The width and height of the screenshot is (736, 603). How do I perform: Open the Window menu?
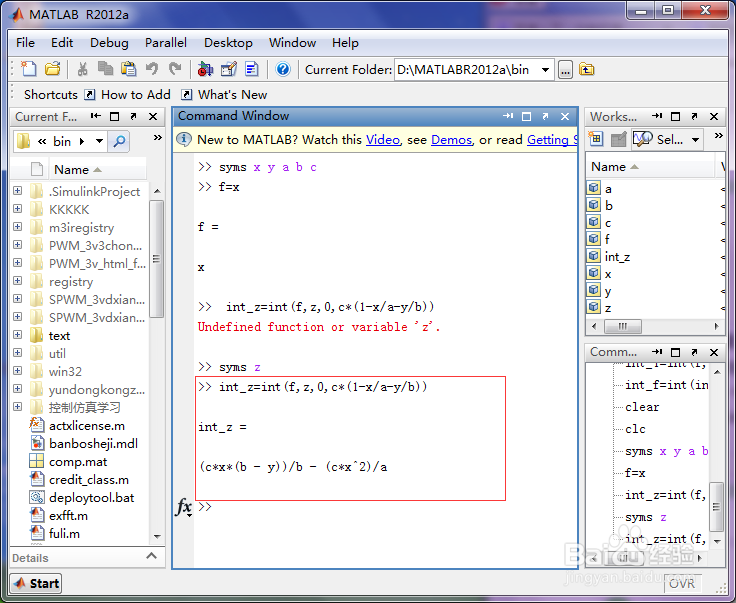(292, 43)
